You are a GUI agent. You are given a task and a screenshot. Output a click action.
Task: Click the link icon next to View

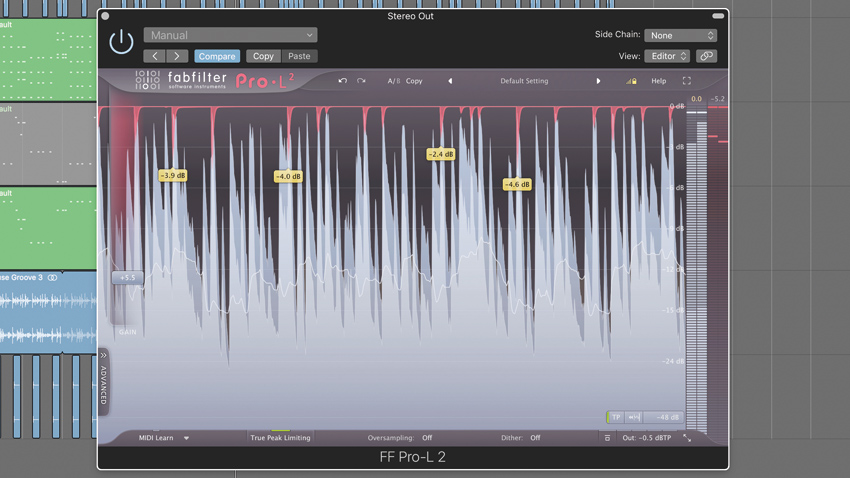706,56
